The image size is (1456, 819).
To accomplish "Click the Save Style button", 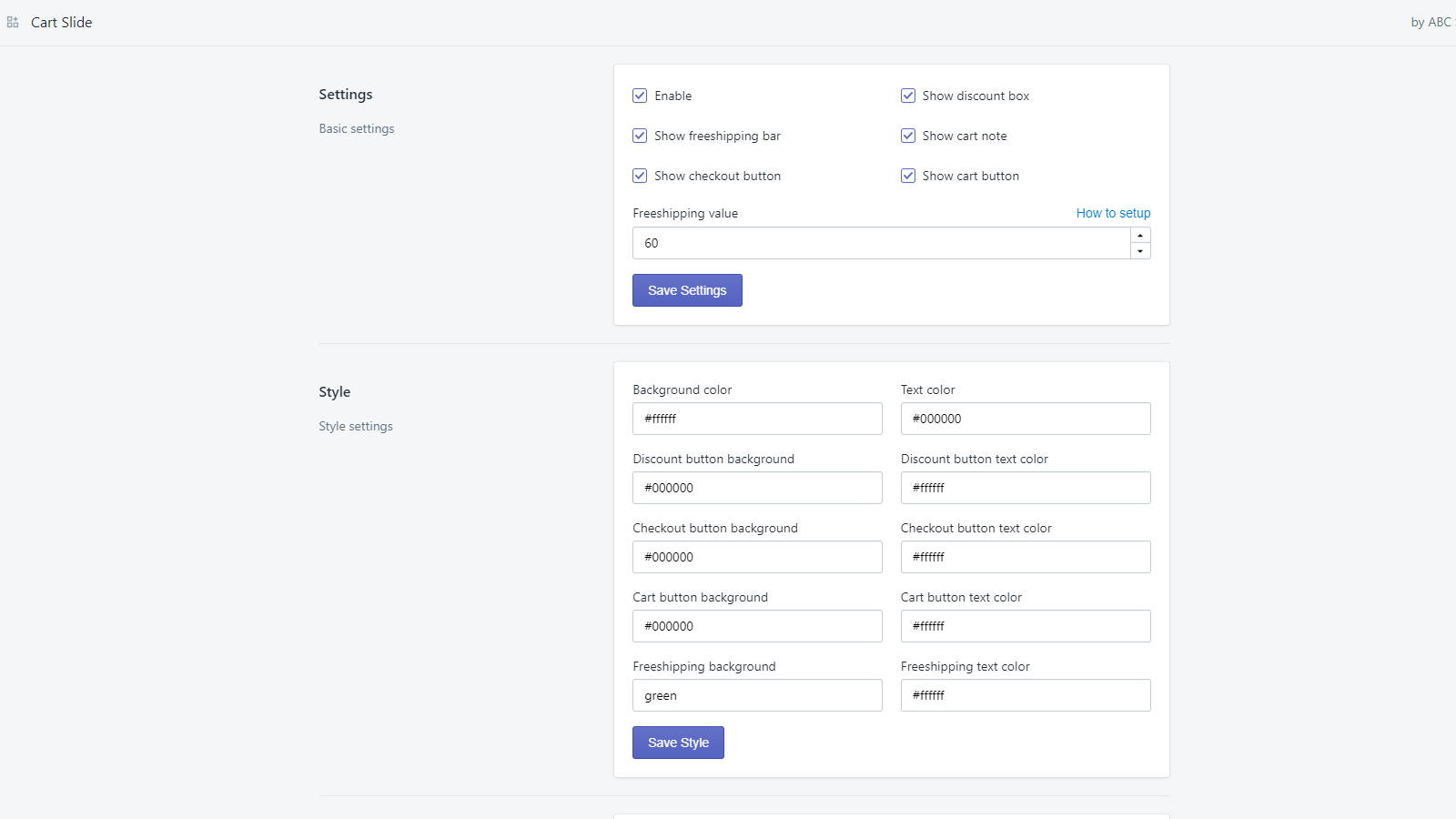I will click(678, 743).
